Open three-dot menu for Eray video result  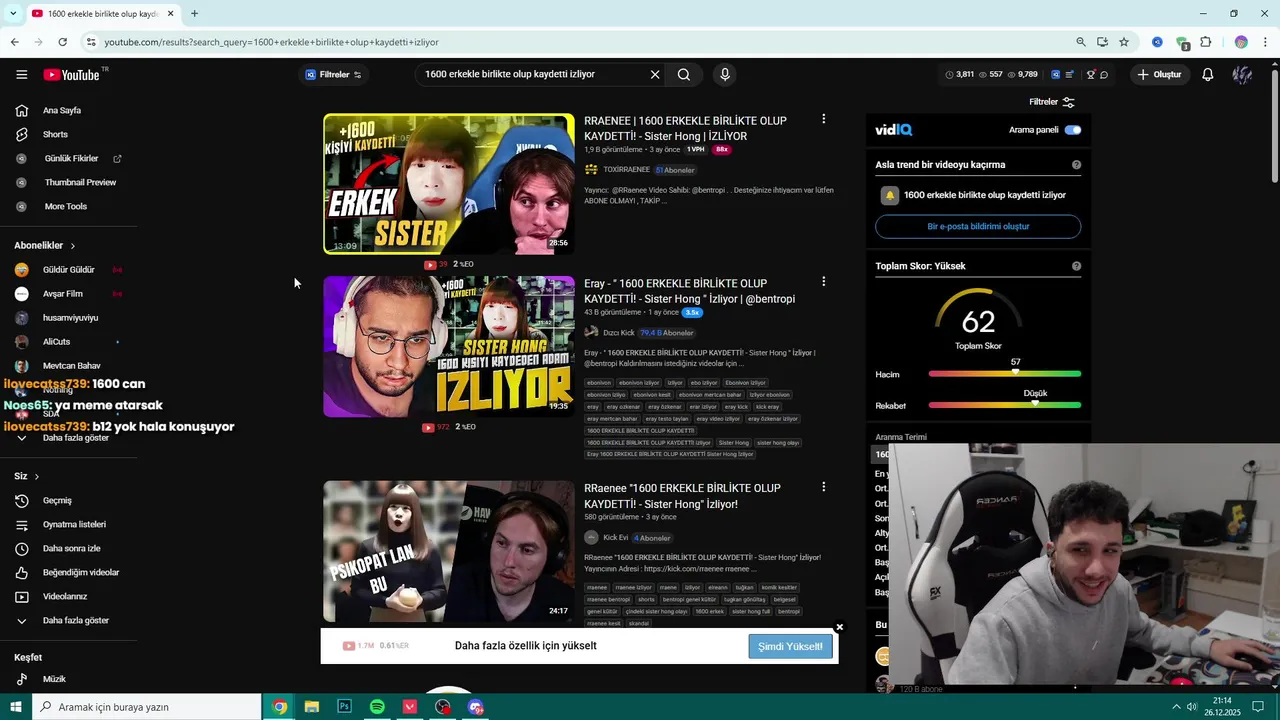(x=823, y=282)
